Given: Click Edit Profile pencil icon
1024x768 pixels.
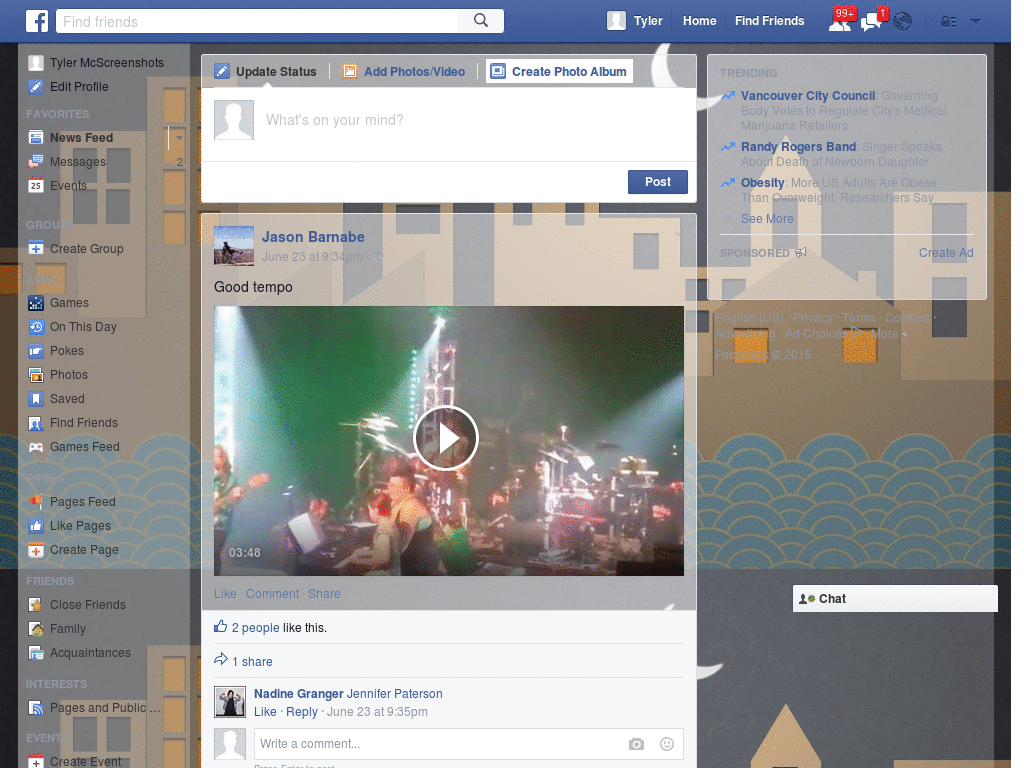Looking at the screenshot, I should (36, 87).
